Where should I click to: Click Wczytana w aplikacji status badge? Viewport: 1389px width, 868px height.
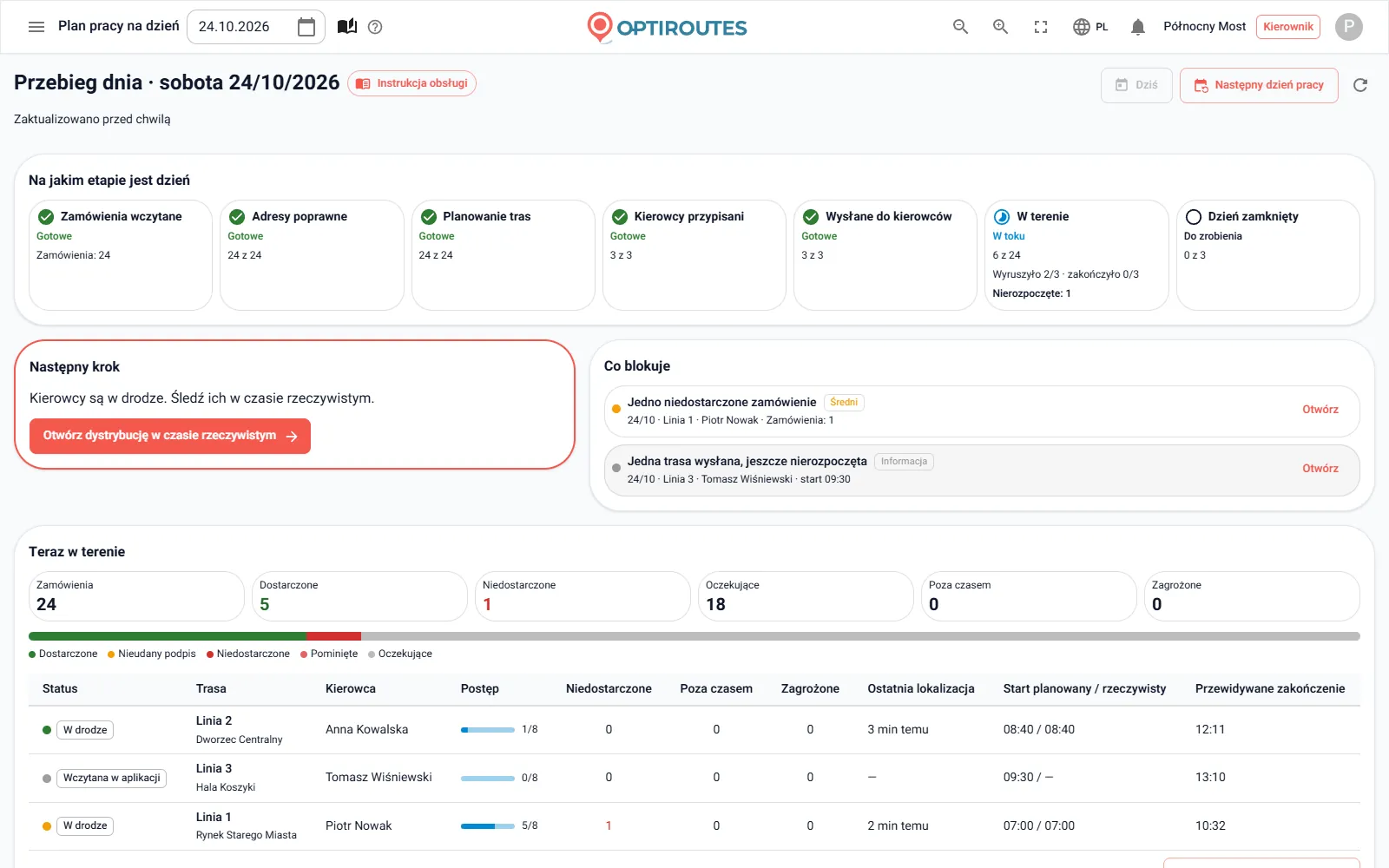(x=112, y=779)
